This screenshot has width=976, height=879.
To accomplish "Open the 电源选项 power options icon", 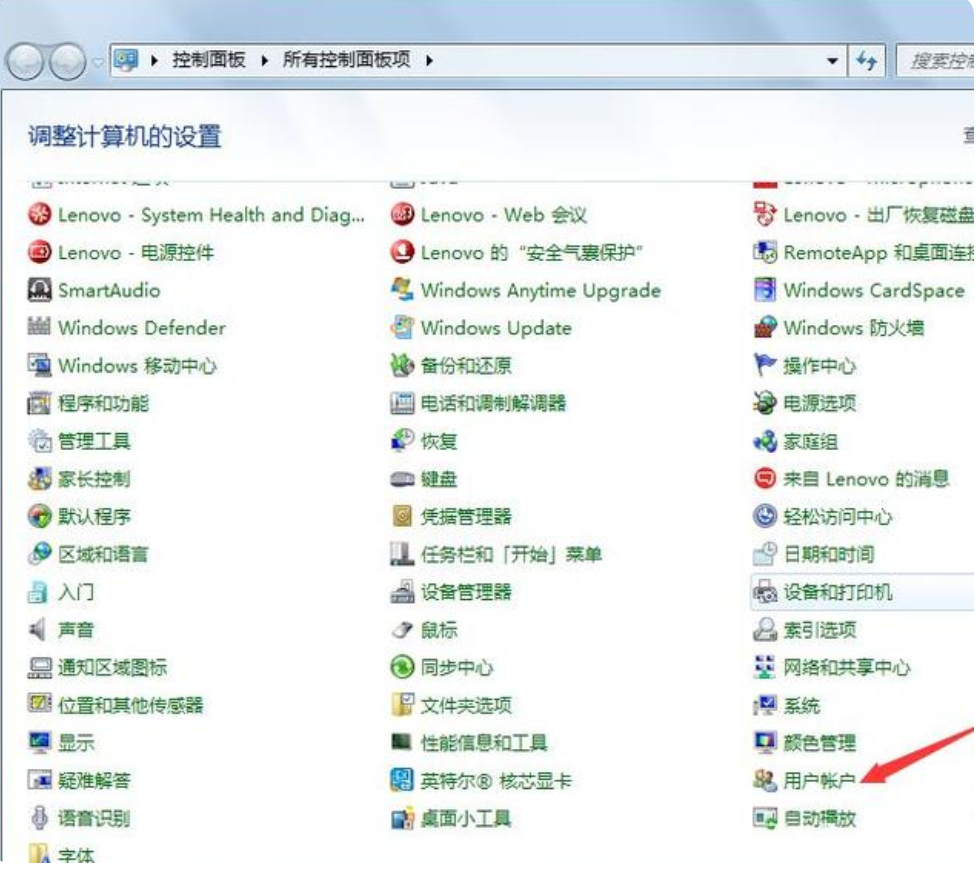I will tap(765, 404).
